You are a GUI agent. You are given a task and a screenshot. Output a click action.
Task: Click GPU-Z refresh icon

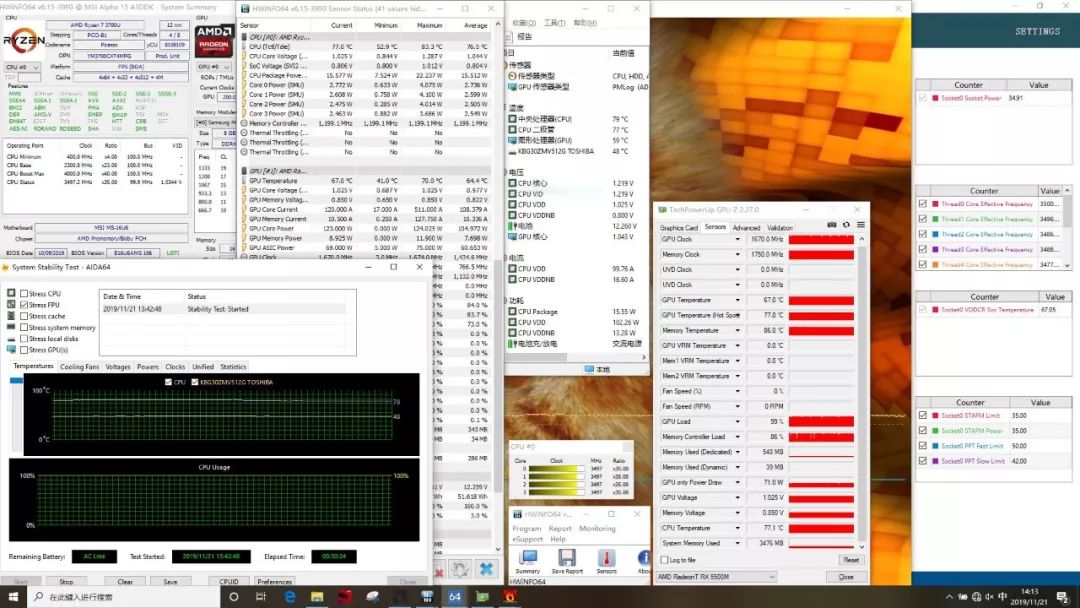pyautogui.click(x=845, y=225)
